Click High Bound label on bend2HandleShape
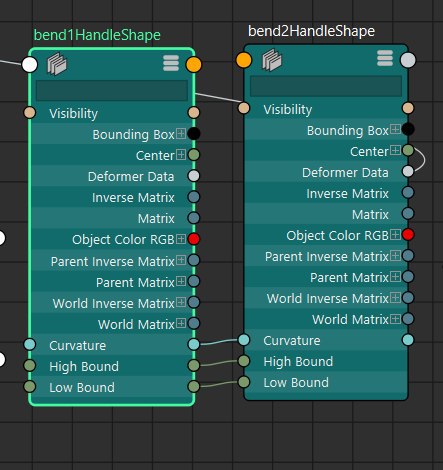Screen dimensions: 443x470 (298, 361)
